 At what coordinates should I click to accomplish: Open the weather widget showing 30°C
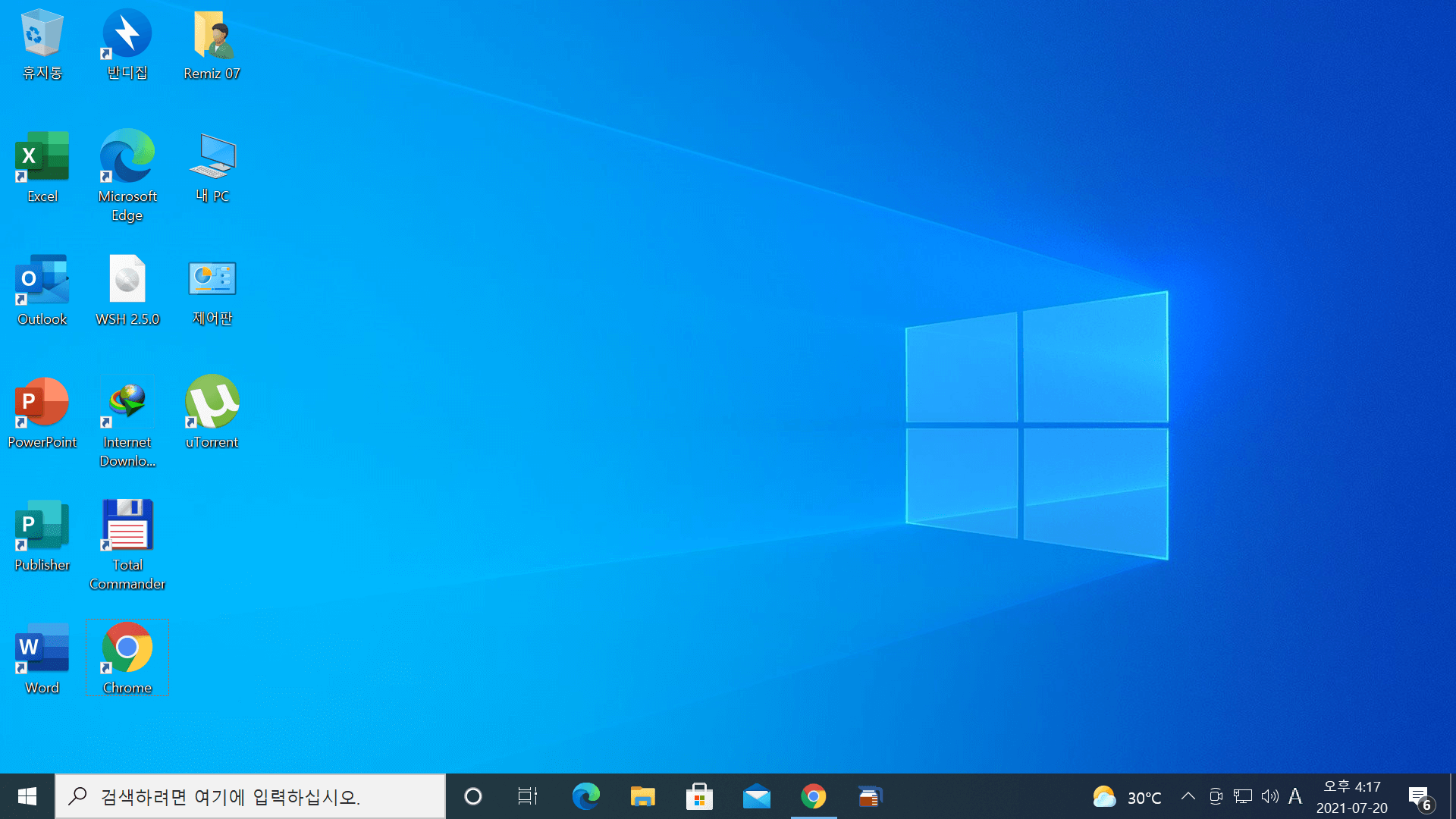[x=1127, y=797]
